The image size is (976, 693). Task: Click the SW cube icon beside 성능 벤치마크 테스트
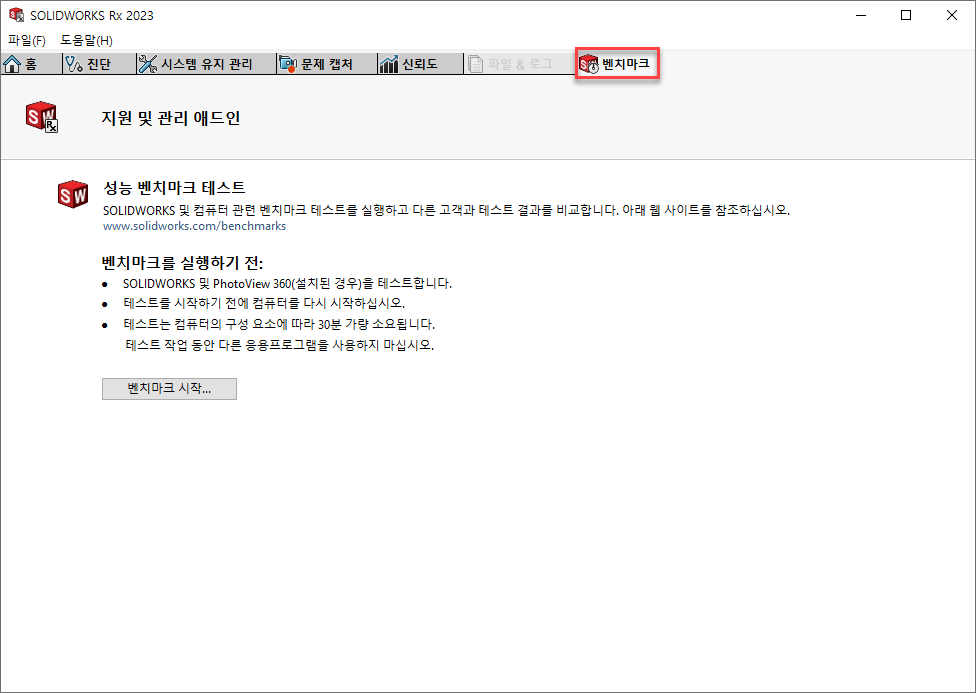point(73,194)
